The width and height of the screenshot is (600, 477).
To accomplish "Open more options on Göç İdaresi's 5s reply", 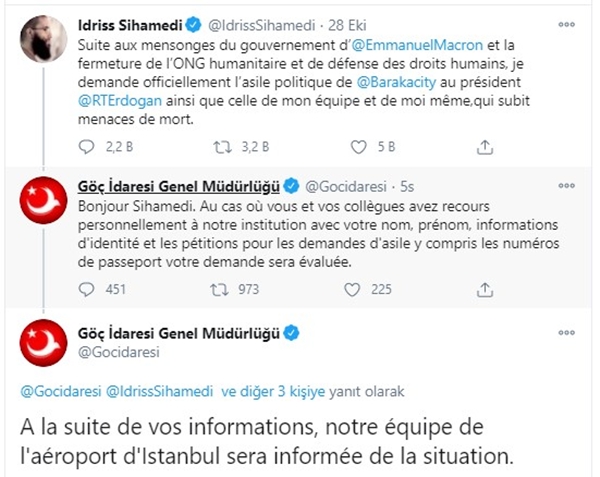I will pyautogui.click(x=567, y=186).
